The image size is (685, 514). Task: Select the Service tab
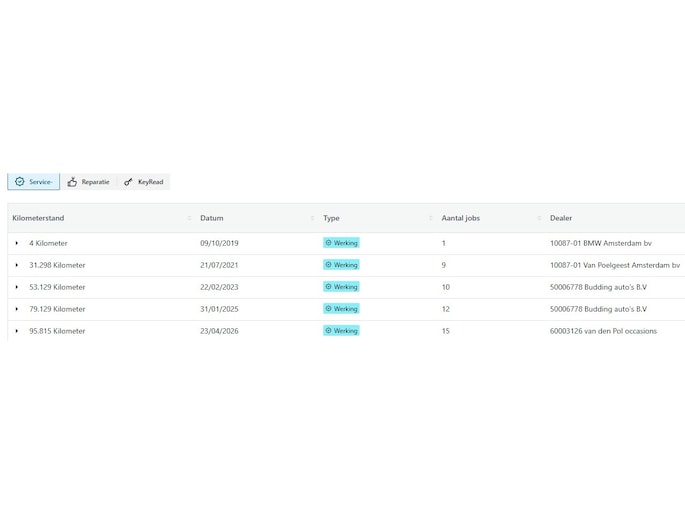pyautogui.click(x=33, y=182)
